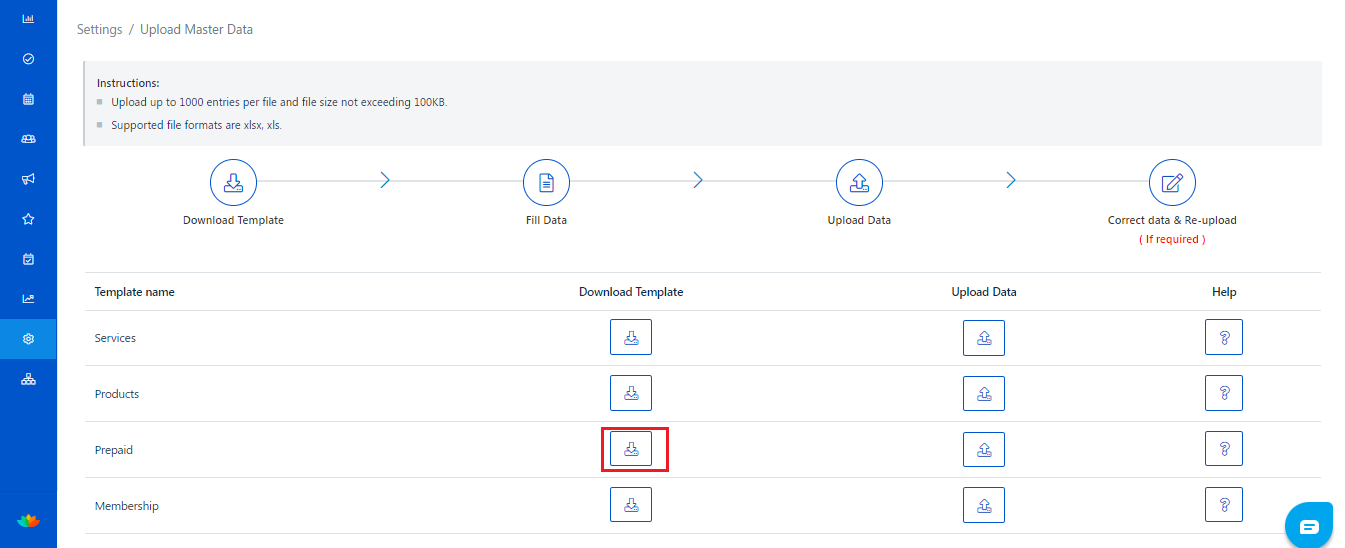This screenshot has width=1345, height=548.
Task: Go to Settings breadcrumb link
Action: 99,30
